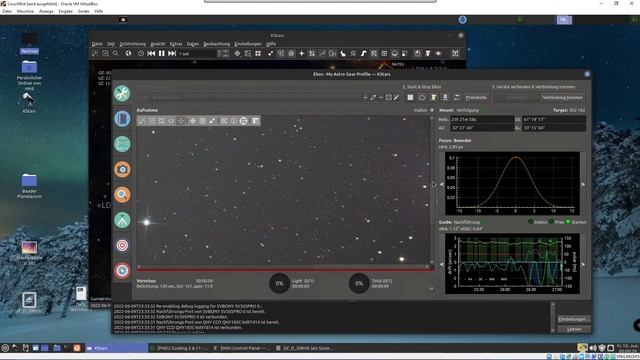Click the Leeren button beside the log

click(573, 329)
